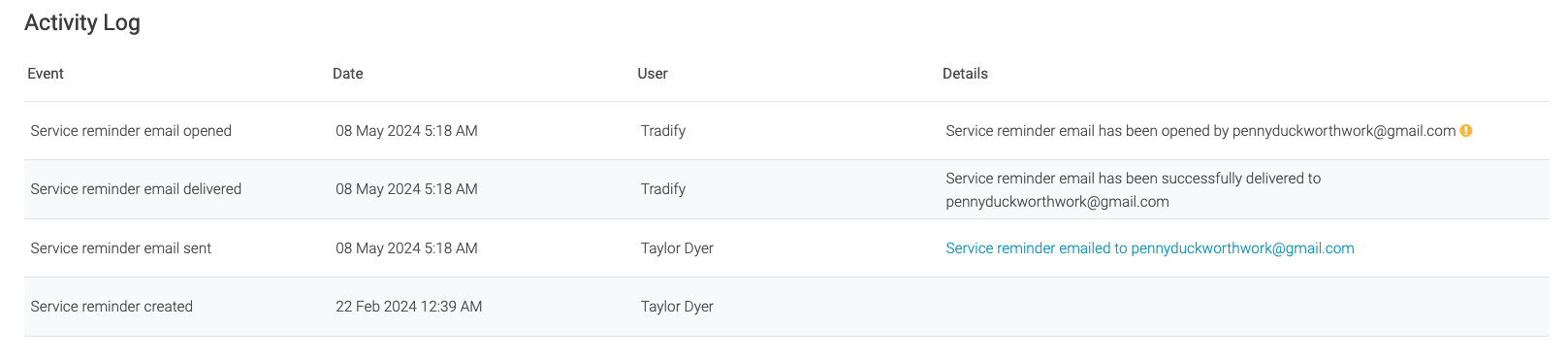
Task: Click the 22 Feb 2024 12:39 AM date
Action: tap(409, 307)
